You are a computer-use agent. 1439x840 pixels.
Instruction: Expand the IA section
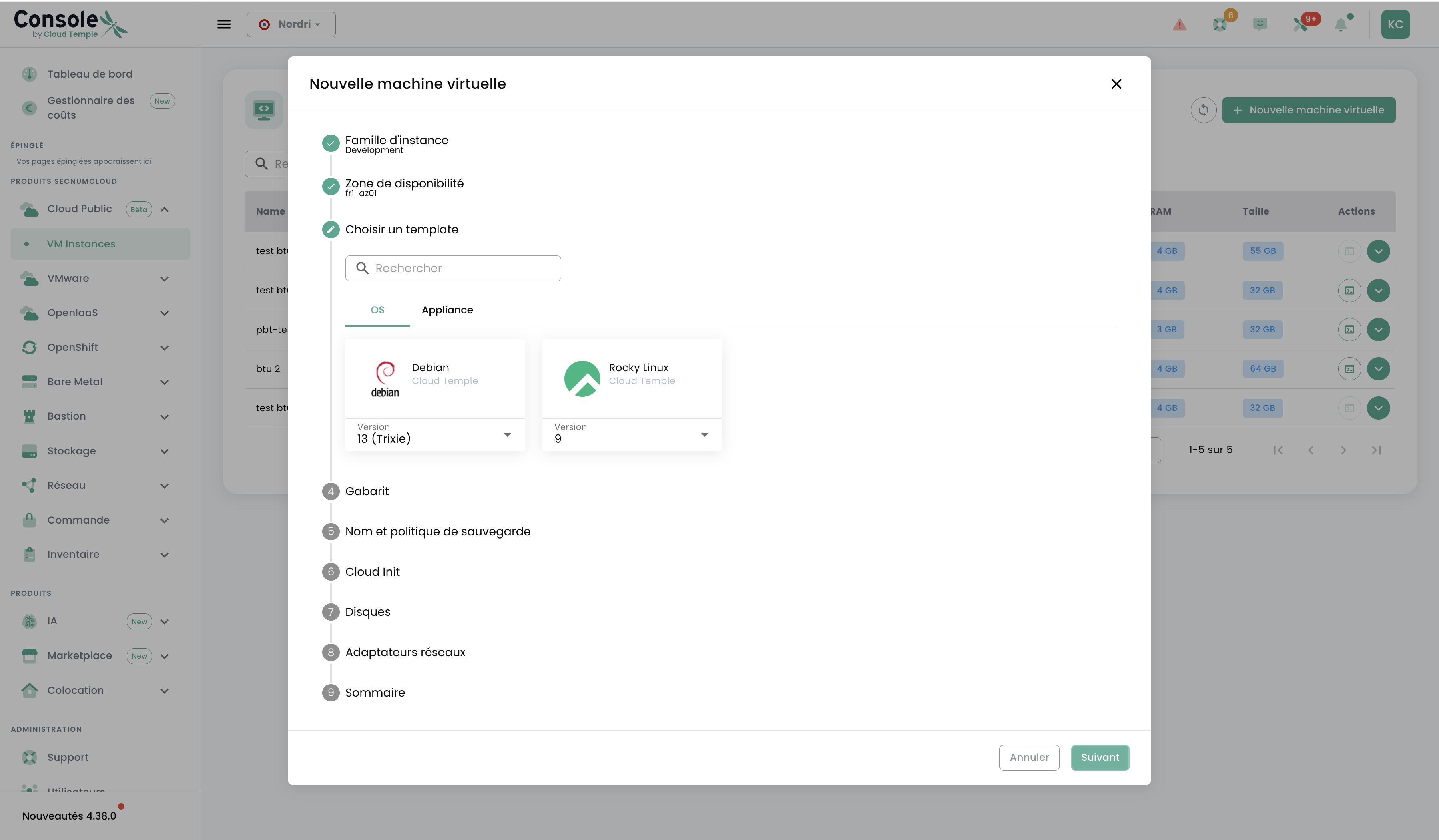(164, 621)
